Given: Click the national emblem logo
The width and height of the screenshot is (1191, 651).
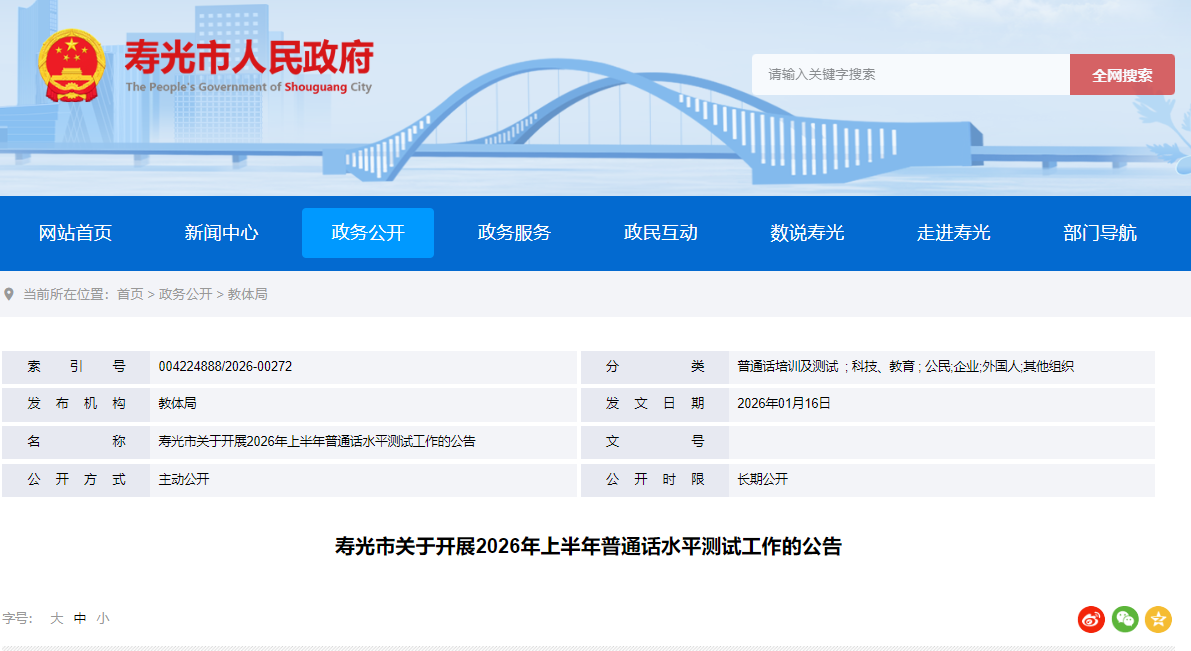Looking at the screenshot, I should pyautogui.click(x=71, y=63).
